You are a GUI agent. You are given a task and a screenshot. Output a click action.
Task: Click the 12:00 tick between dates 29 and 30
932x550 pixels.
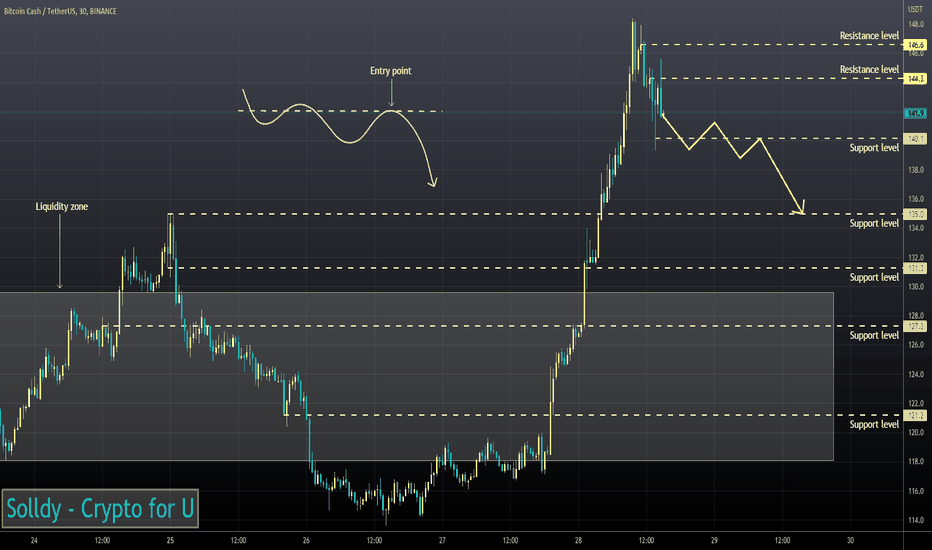[x=782, y=540]
